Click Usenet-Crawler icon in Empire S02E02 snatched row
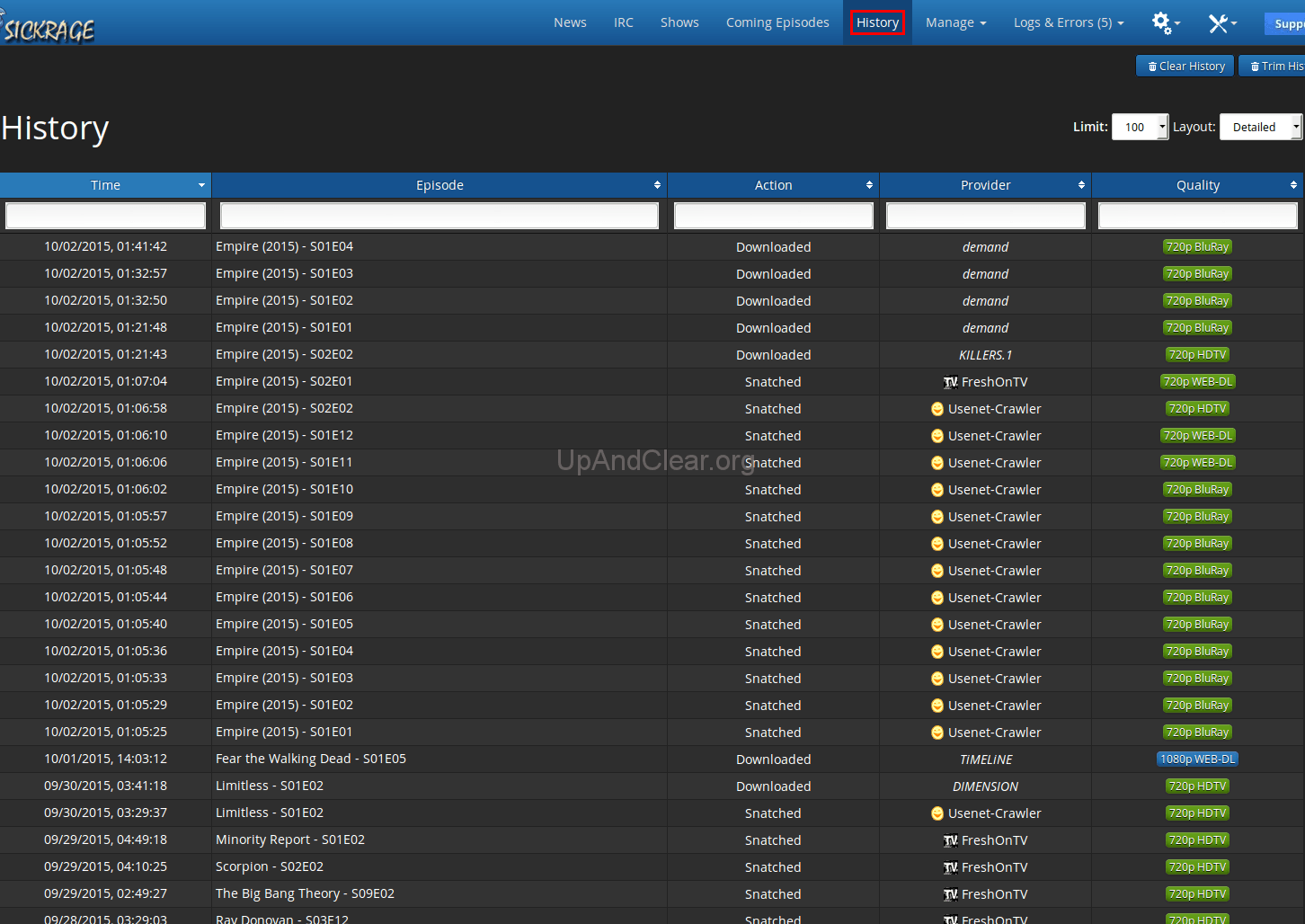1305x924 pixels. [937, 409]
